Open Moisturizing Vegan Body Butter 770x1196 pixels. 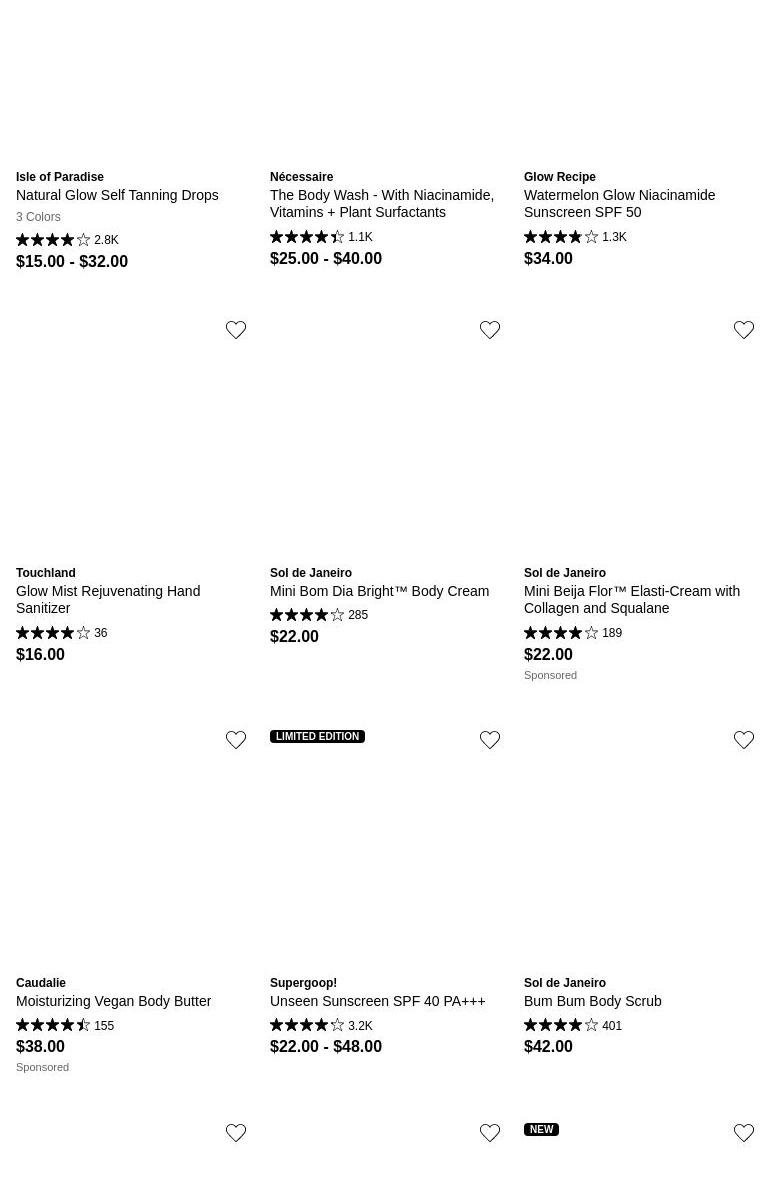[x=113, y=1001]
